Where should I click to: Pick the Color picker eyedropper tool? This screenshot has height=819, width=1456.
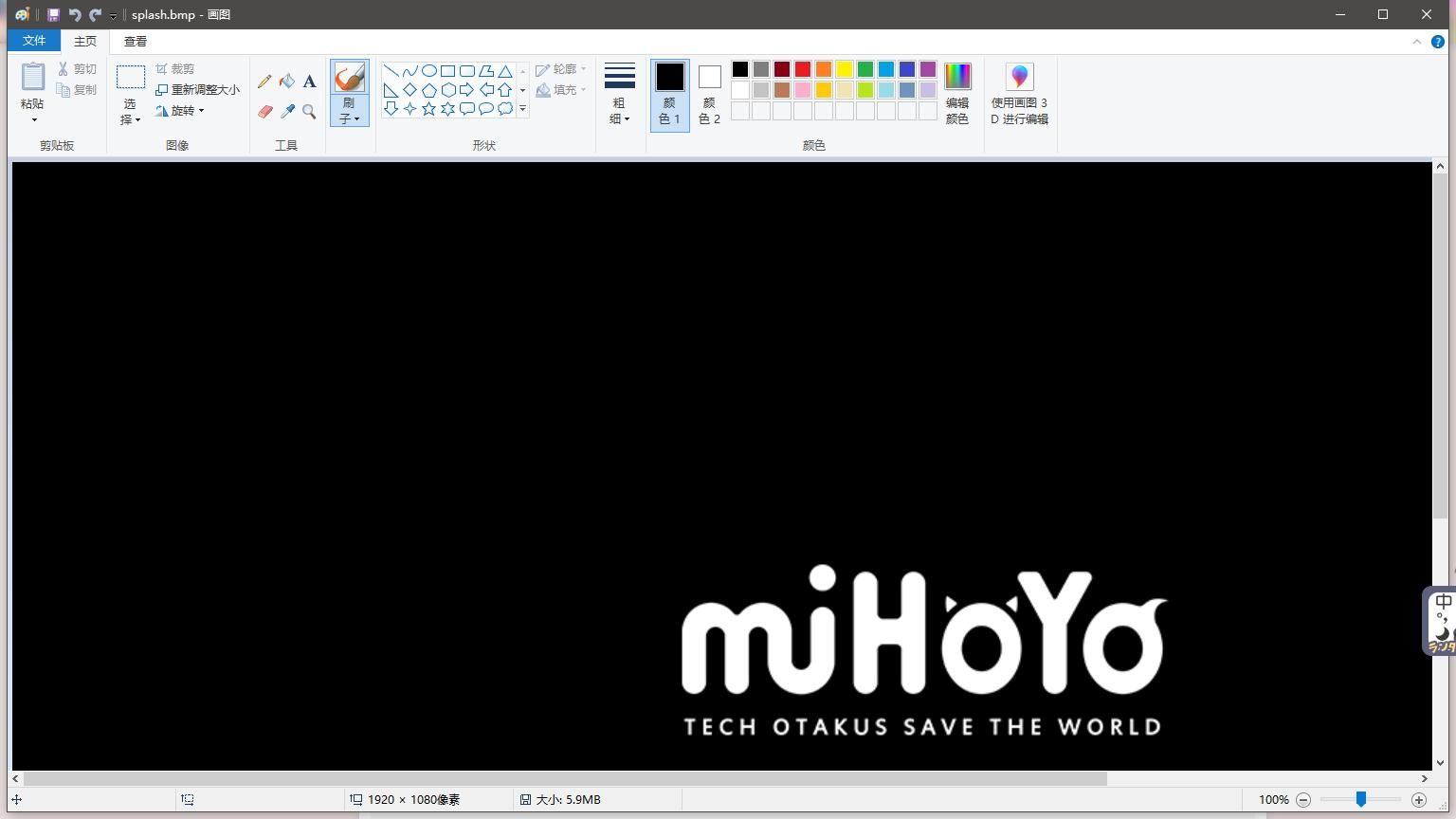287,111
